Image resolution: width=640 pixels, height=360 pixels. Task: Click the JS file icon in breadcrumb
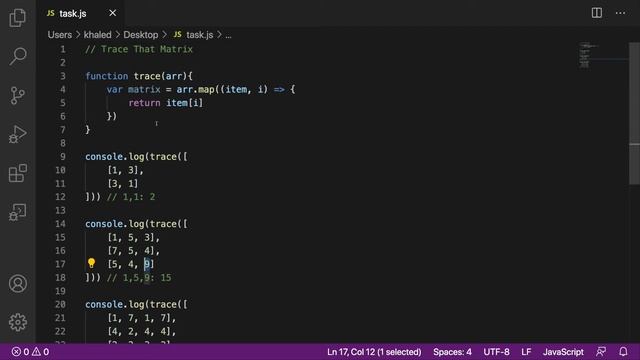click(x=178, y=35)
